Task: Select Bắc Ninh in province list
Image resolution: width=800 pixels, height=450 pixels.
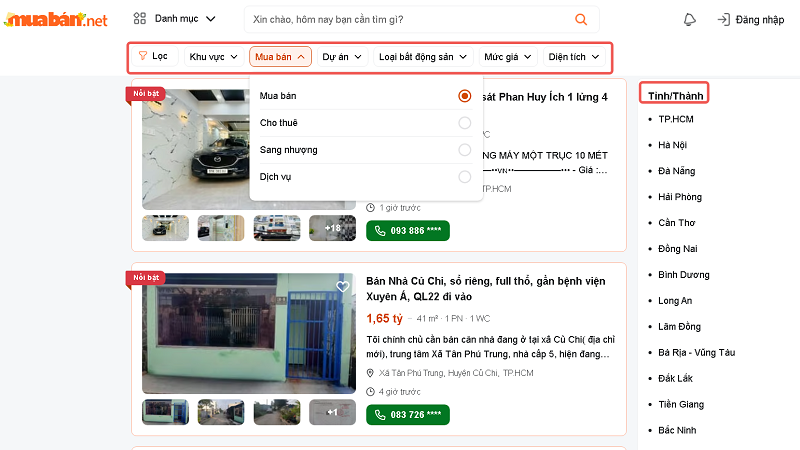Action: (x=677, y=431)
